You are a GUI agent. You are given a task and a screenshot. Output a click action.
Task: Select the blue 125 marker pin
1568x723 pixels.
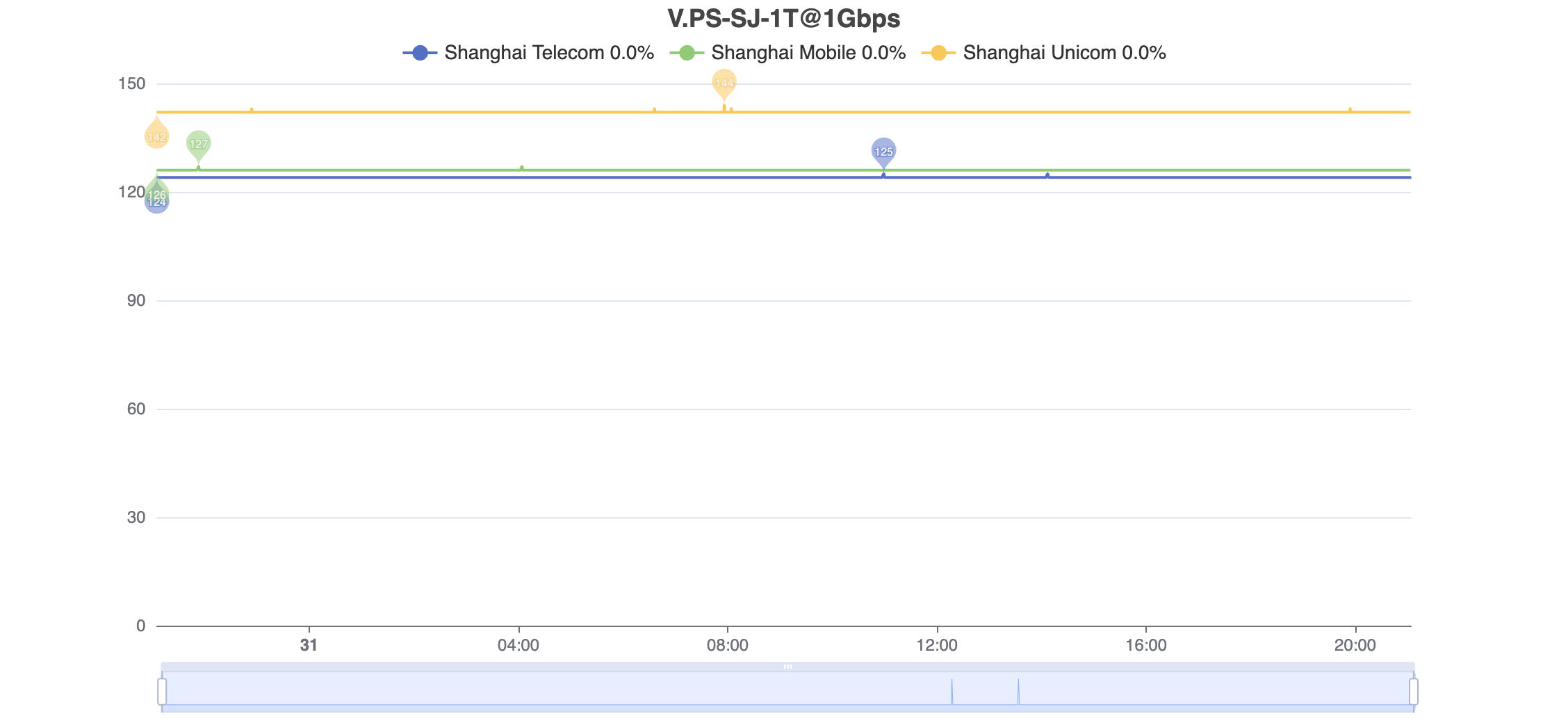coord(883,151)
